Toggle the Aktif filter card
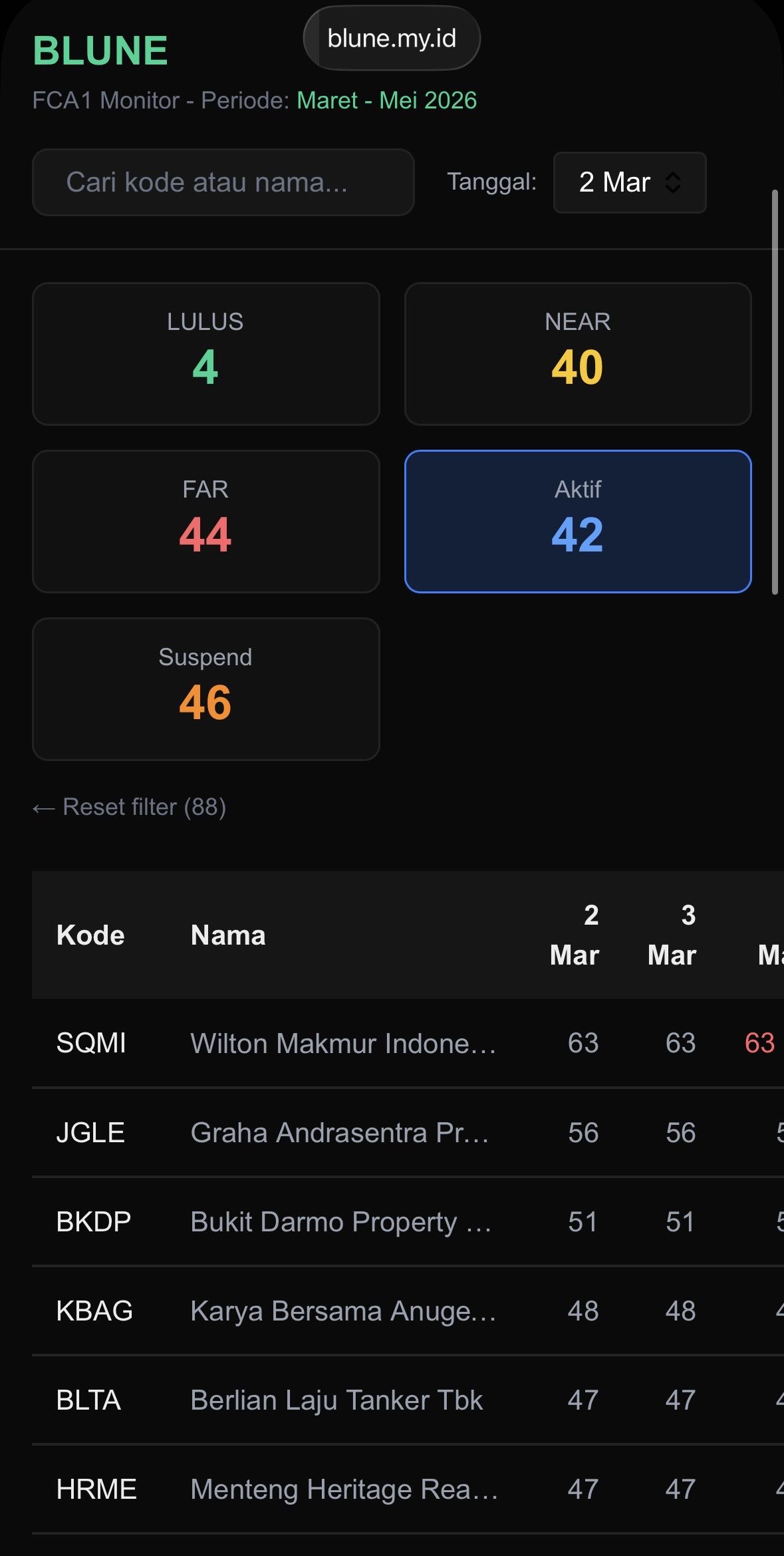Screen dimensions: 784x1556 (577, 522)
